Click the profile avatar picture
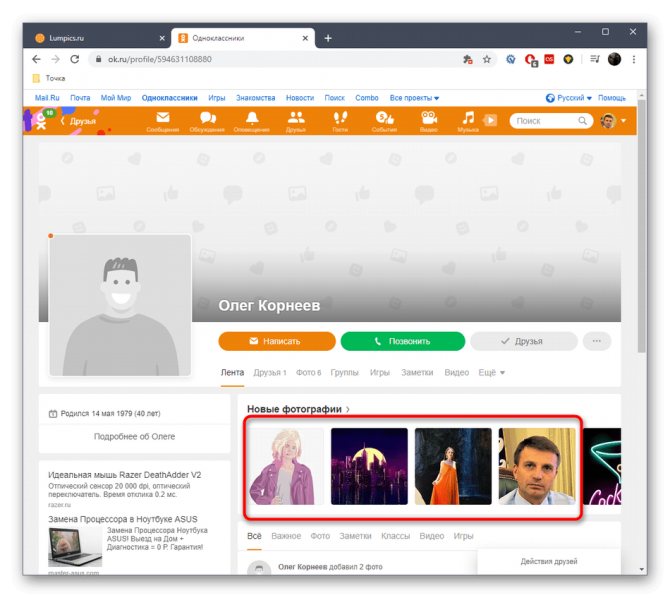Image resolution: width=670 pixels, height=598 pixels. [x=120, y=305]
